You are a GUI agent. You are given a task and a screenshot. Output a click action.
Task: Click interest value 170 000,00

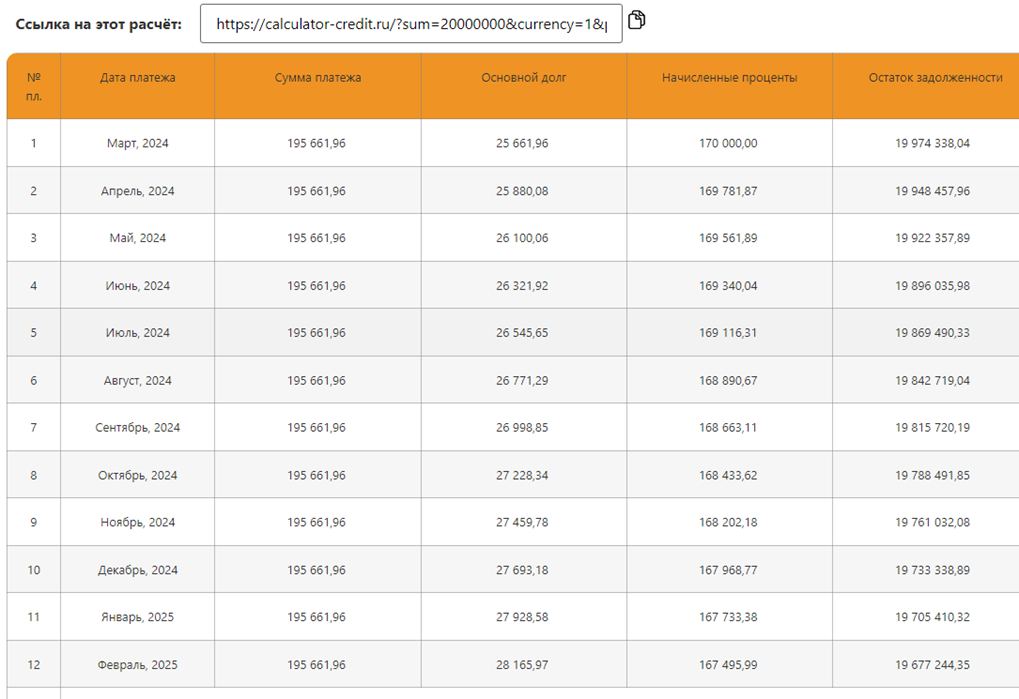point(728,143)
